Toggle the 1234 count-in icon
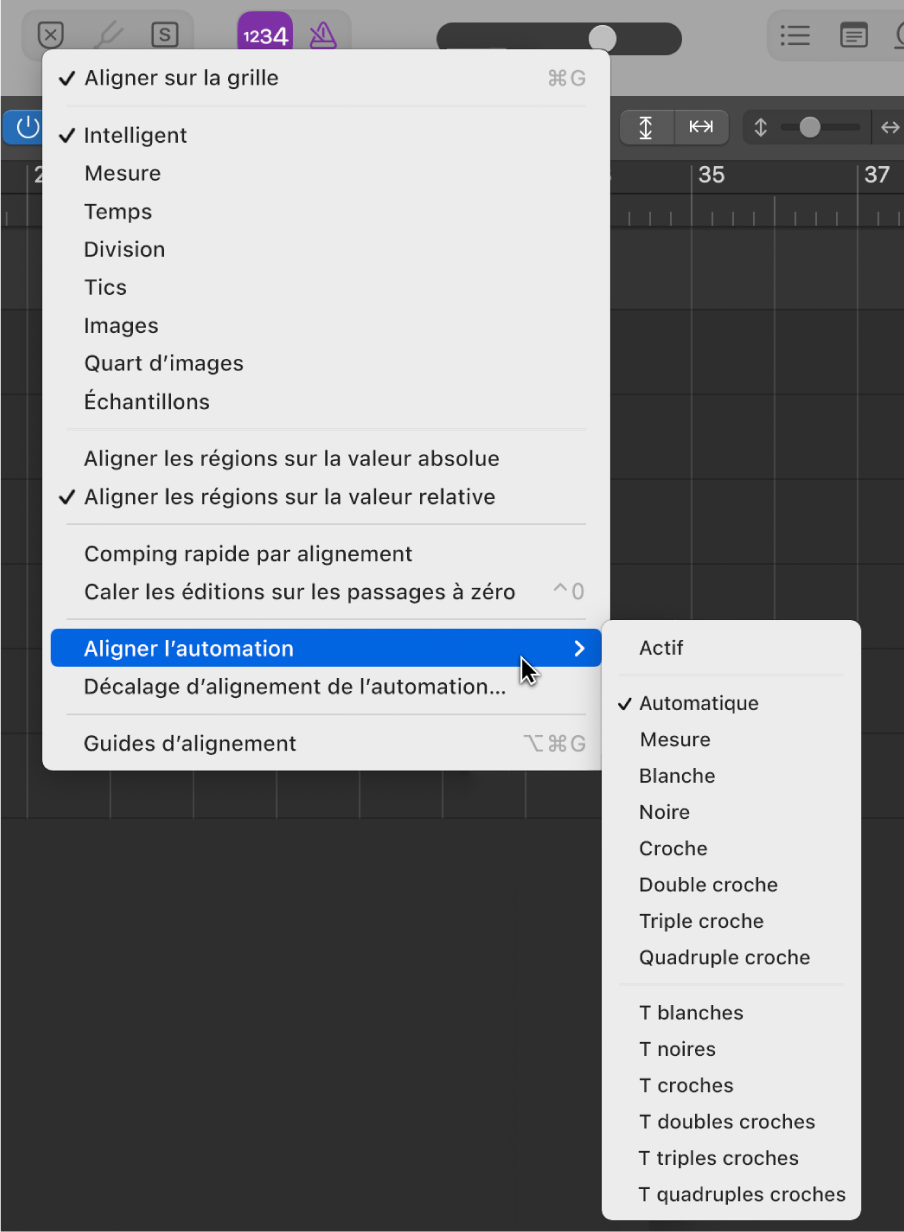Viewport: 904px width, 1232px height. [264, 34]
